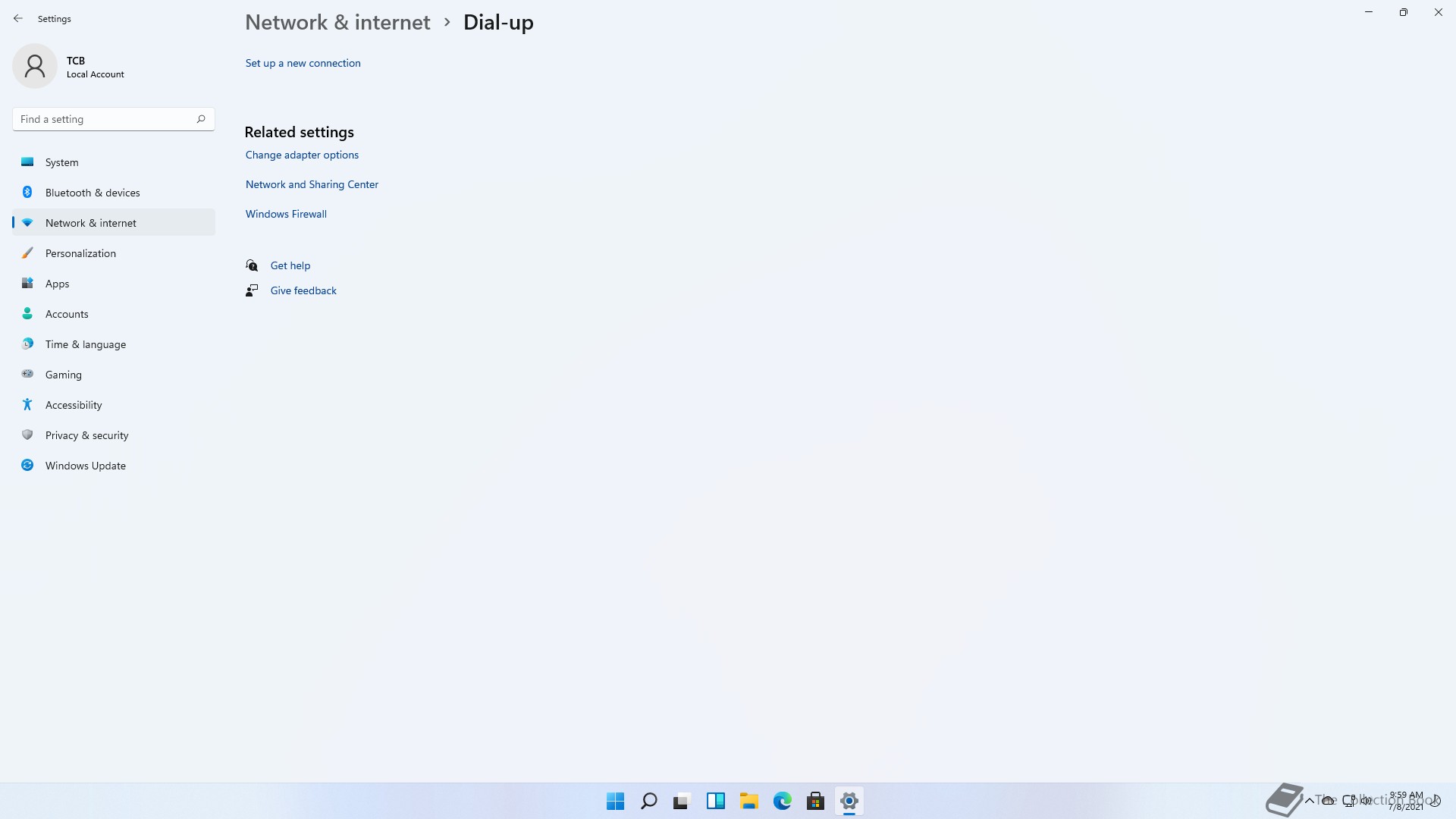Open the Gaming settings category
The height and width of the screenshot is (819, 1456).
coord(114,375)
